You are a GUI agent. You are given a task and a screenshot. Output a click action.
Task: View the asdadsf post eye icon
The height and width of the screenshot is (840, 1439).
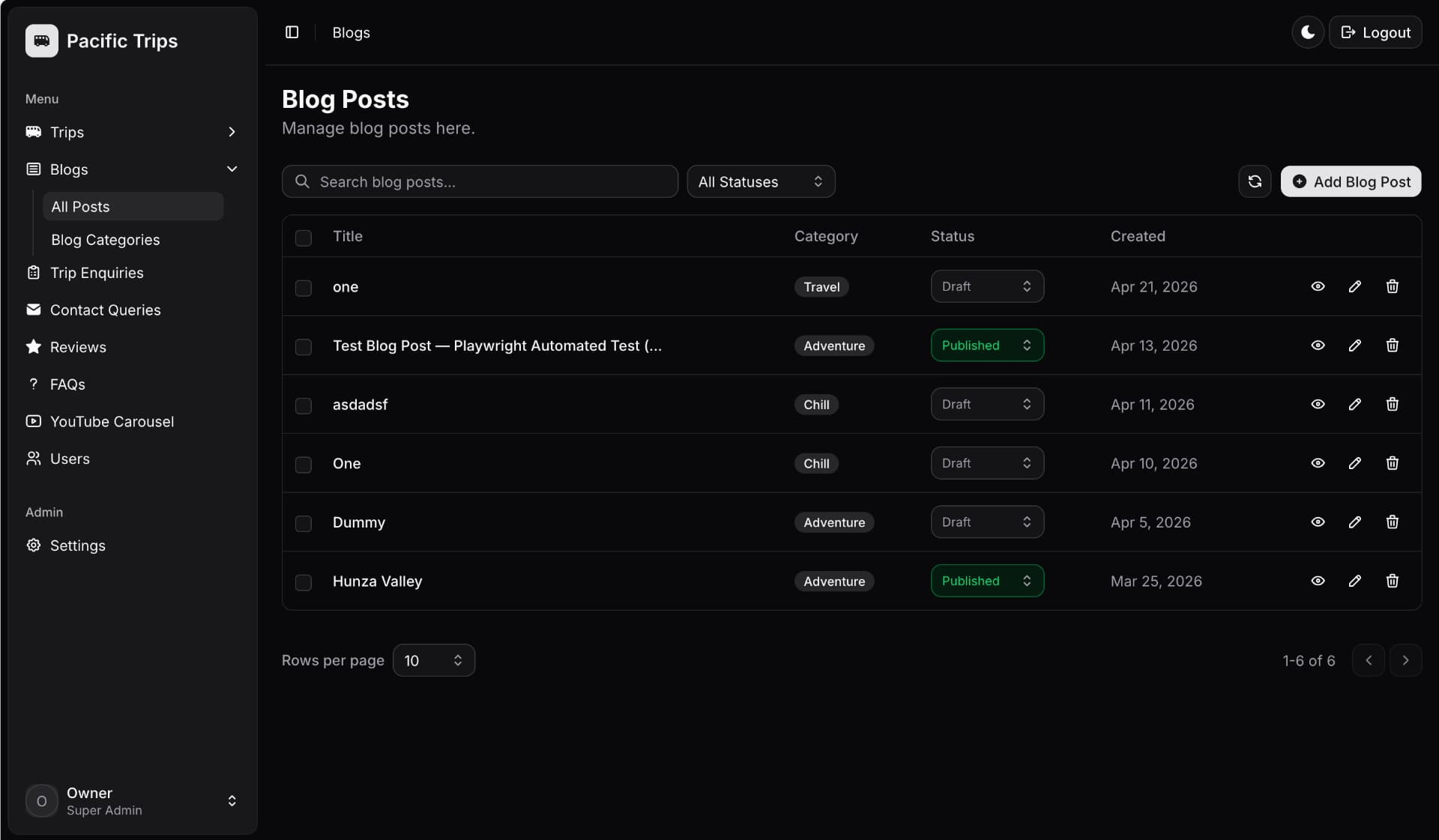(x=1318, y=404)
